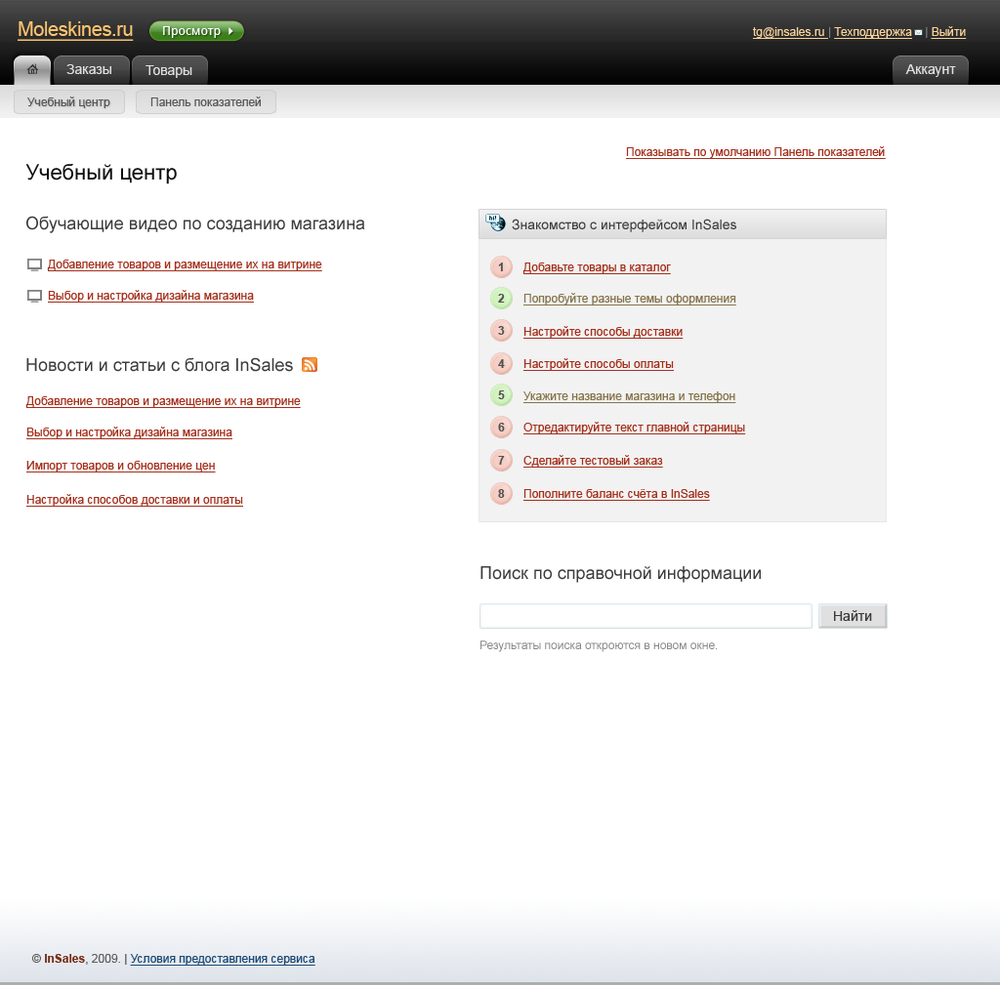Click envelope icon next to Техподдержка
Screen dimensions: 1000x985
point(918,33)
